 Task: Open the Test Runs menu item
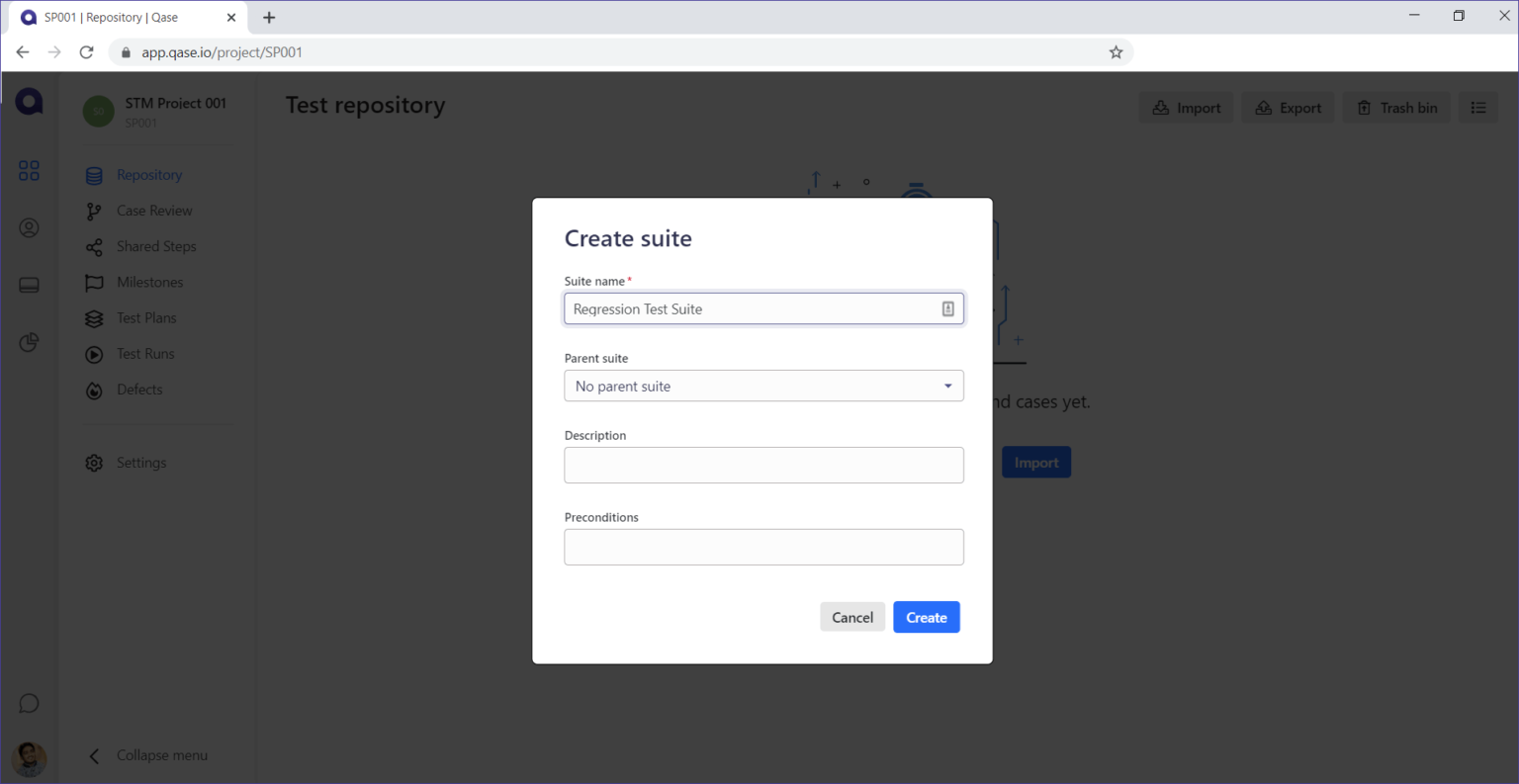point(144,354)
